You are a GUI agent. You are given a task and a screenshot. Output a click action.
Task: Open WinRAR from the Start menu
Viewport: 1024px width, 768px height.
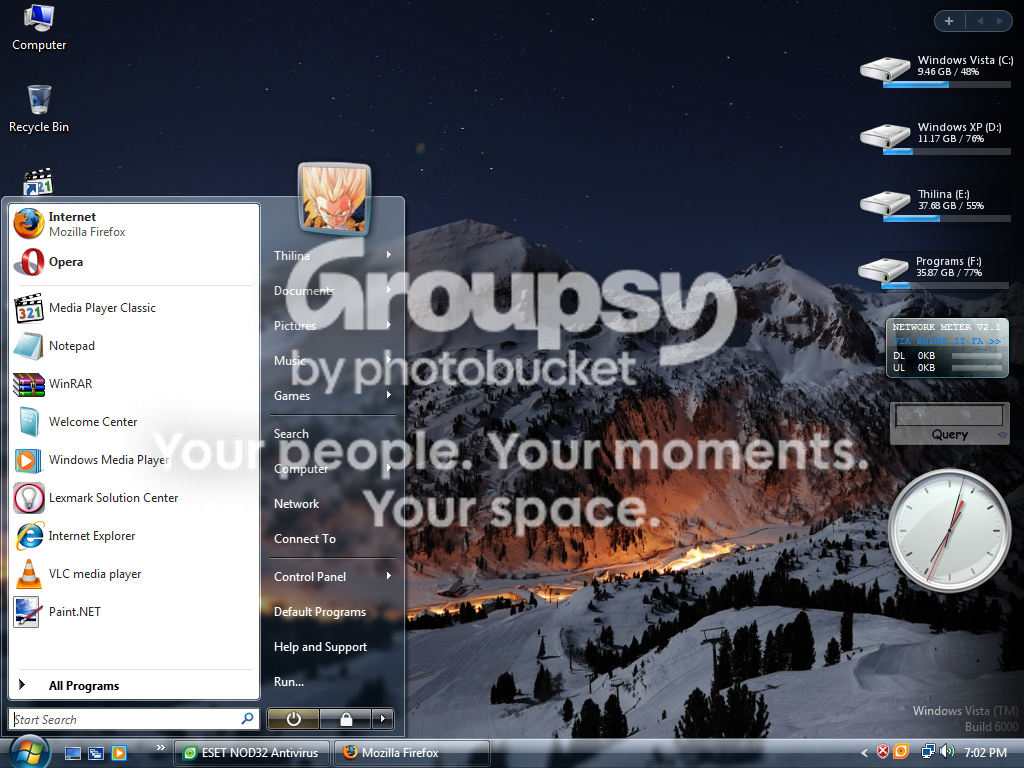coord(134,383)
